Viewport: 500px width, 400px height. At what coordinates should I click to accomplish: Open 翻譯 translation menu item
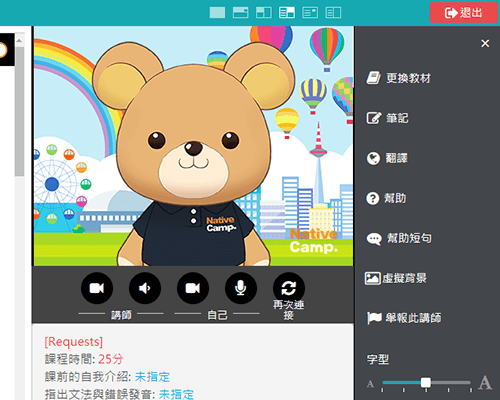pos(387,158)
